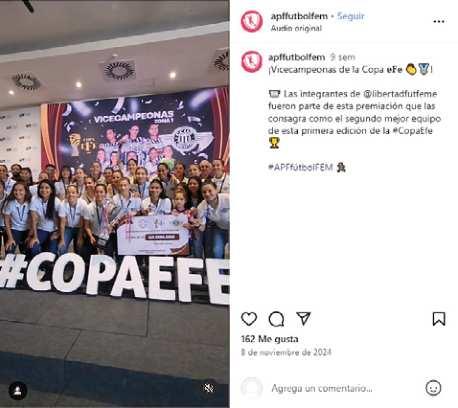This screenshot has width=458, height=408.
Task: Open the apffutbolfem username in the caption
Action: point(296,57)
